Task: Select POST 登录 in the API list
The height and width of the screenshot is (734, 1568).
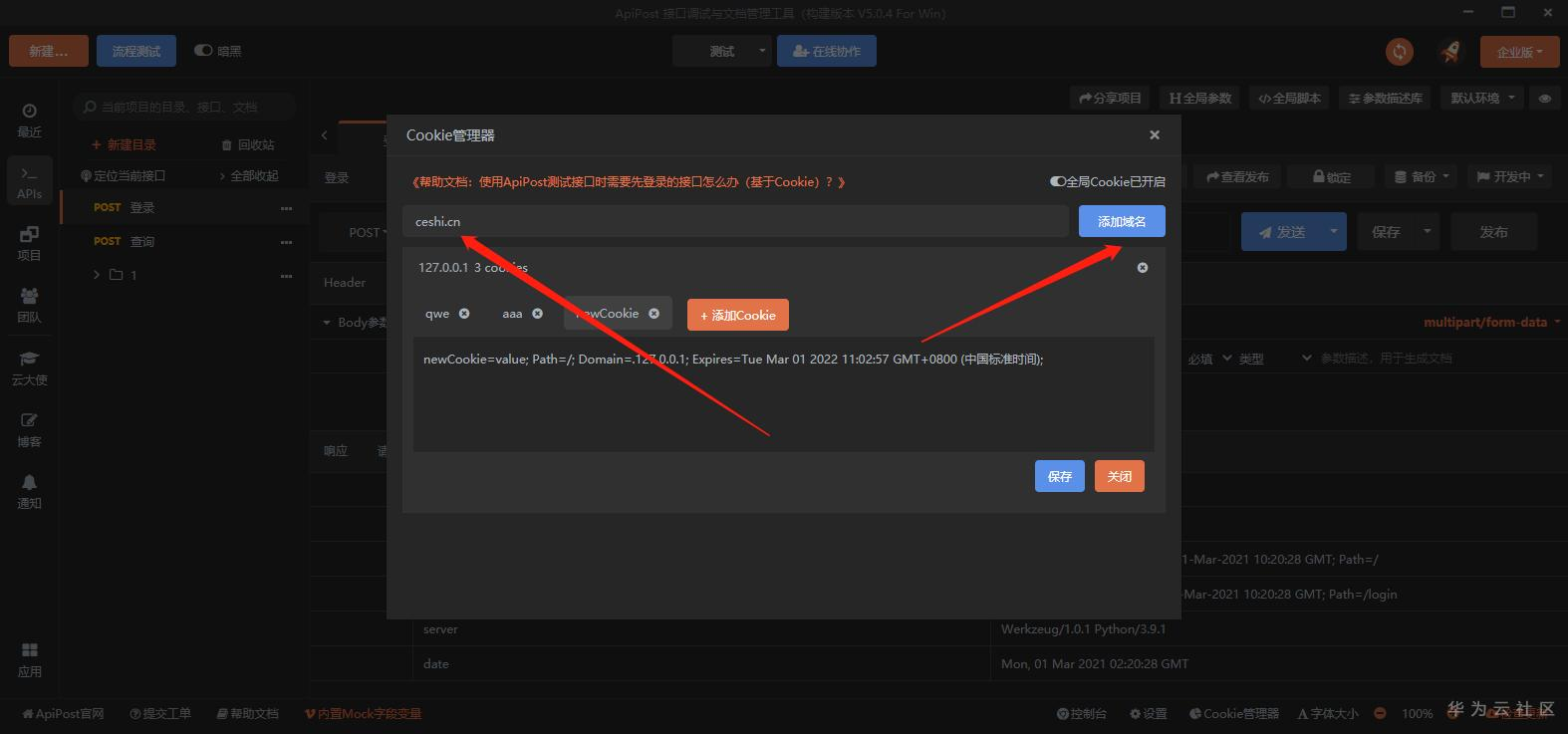Action: [x=184, y=208]
